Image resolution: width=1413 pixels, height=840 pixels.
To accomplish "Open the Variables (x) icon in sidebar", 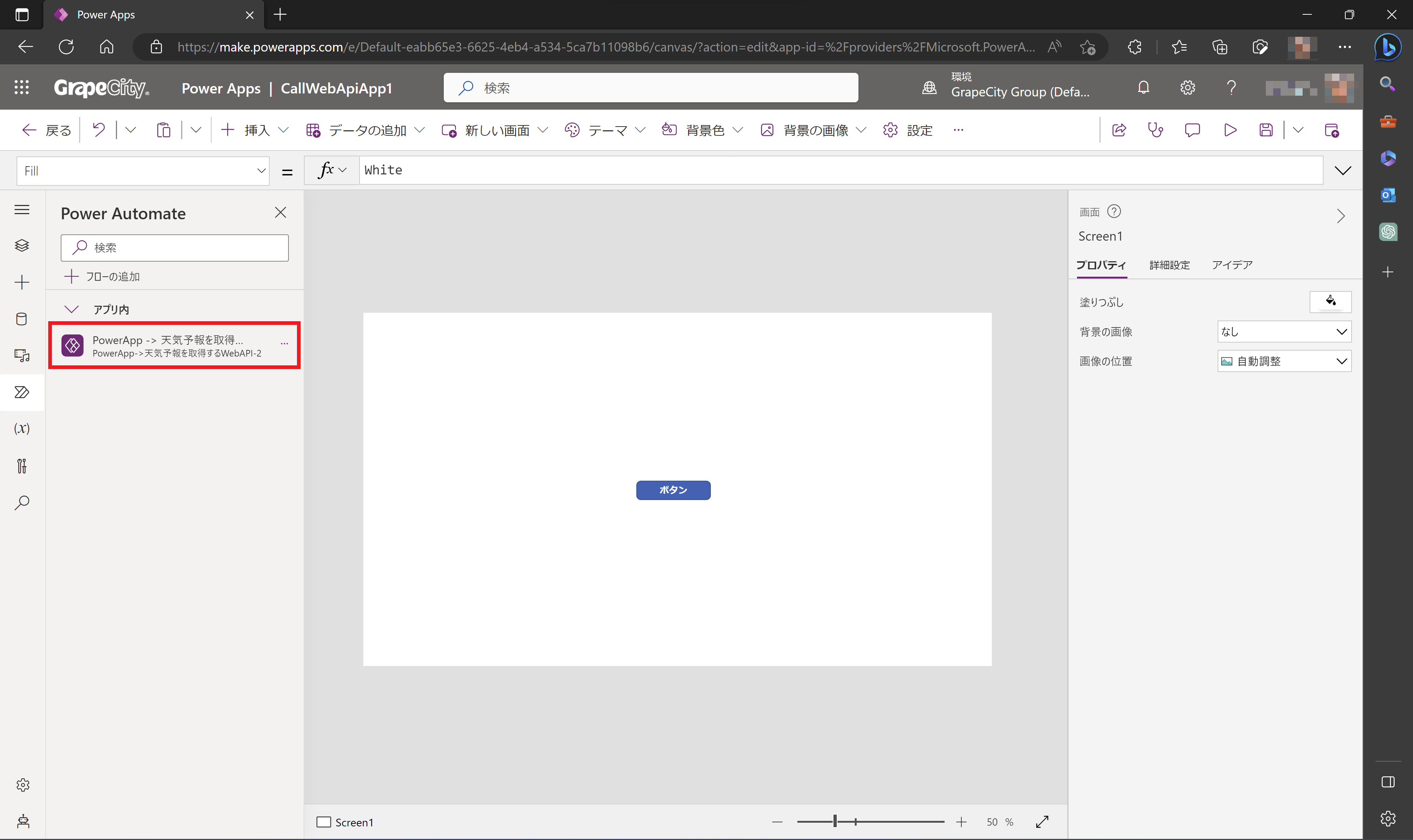I will (x=21, y=429).
